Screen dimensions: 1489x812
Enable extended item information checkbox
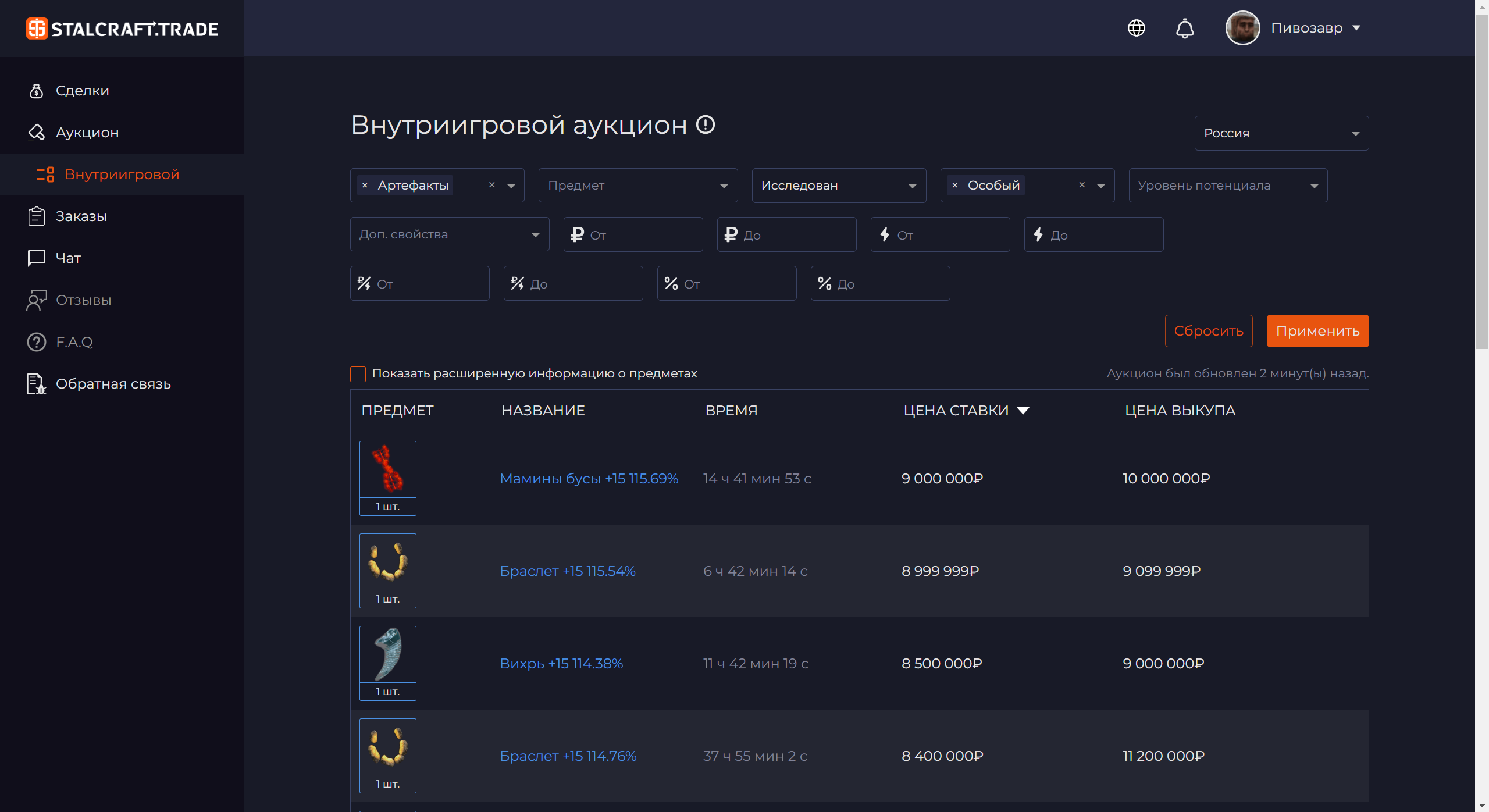click(x=358, y=374)
